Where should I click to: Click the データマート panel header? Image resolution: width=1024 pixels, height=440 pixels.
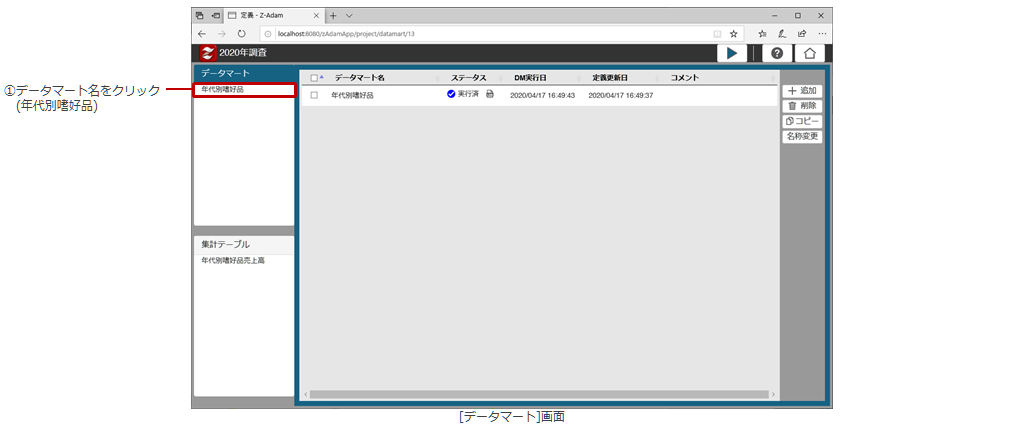244,73
